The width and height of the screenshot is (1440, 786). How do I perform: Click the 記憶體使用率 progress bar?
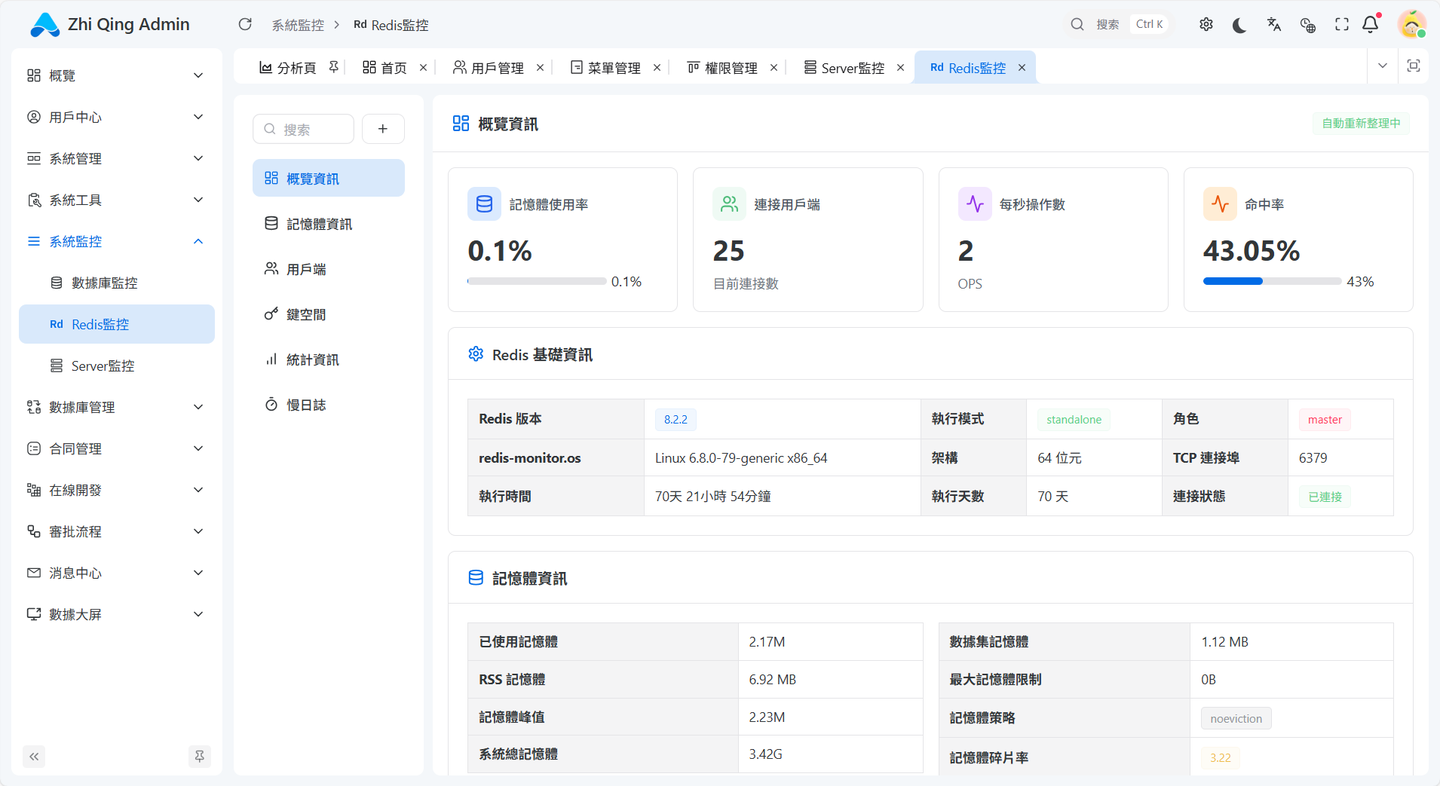pos(537,281)
